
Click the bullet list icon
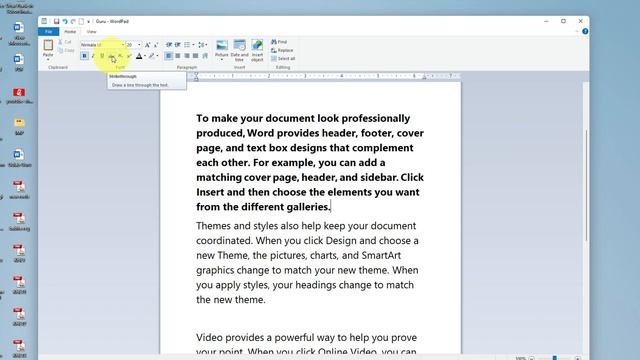(187, 45)
